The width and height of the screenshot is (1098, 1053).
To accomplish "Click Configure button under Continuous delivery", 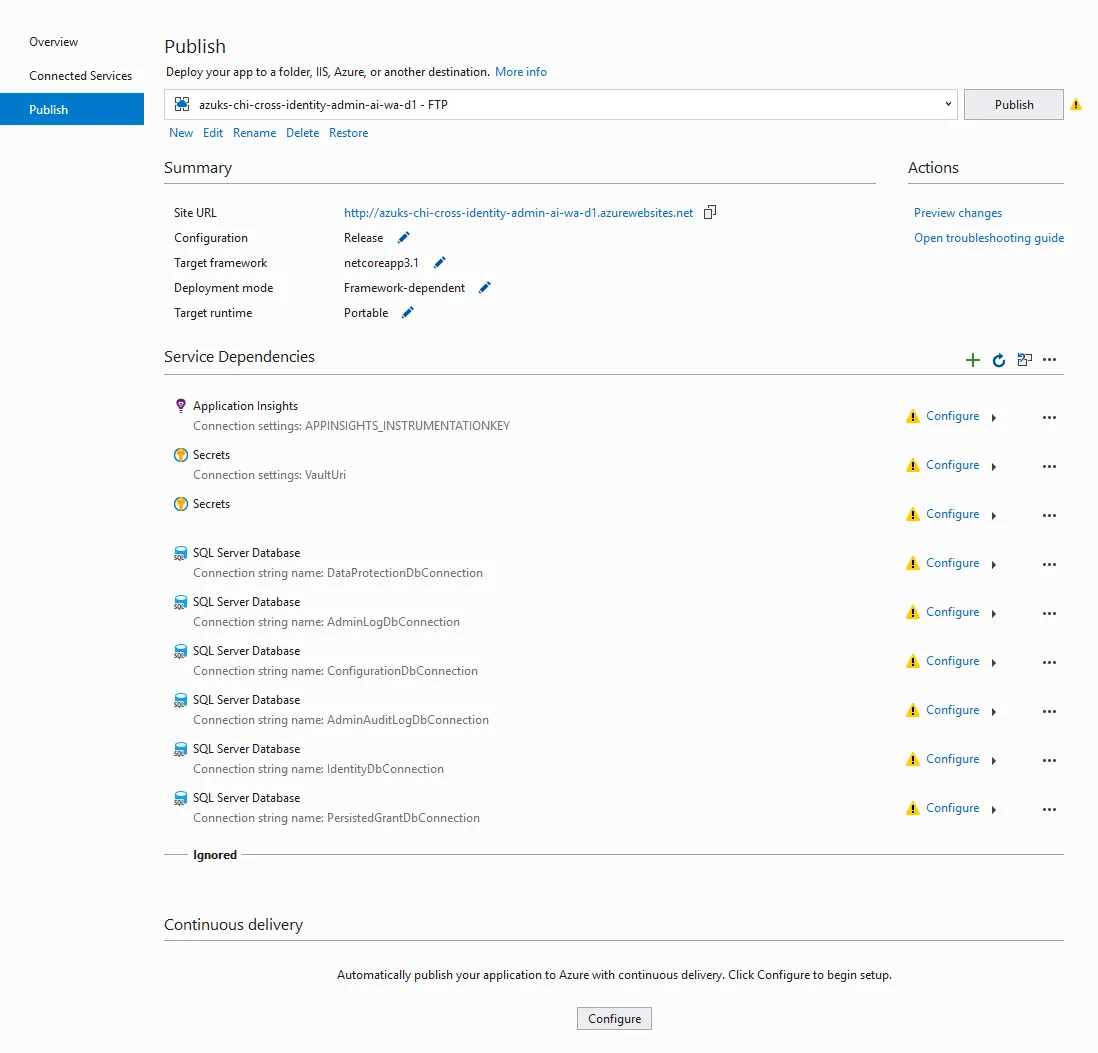I will pyautogui.click(x=614, y=1019).
